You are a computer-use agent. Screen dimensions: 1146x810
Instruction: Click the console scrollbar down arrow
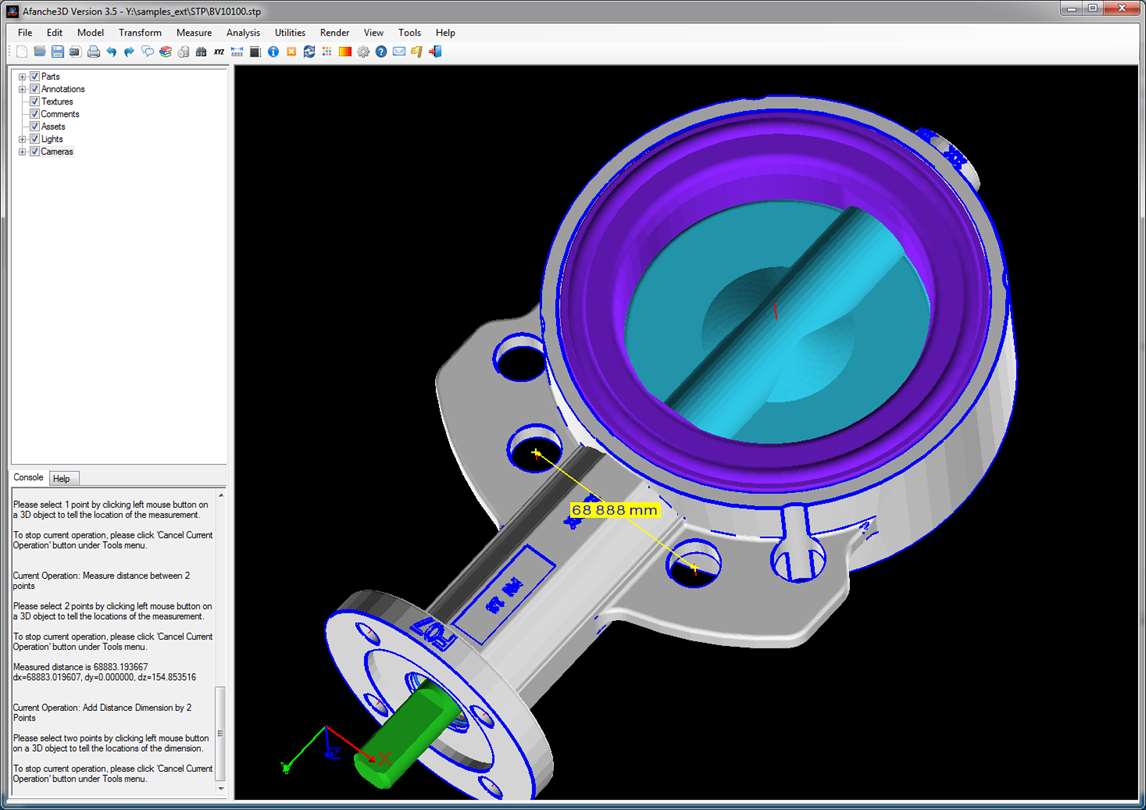(x=221, y=789)
